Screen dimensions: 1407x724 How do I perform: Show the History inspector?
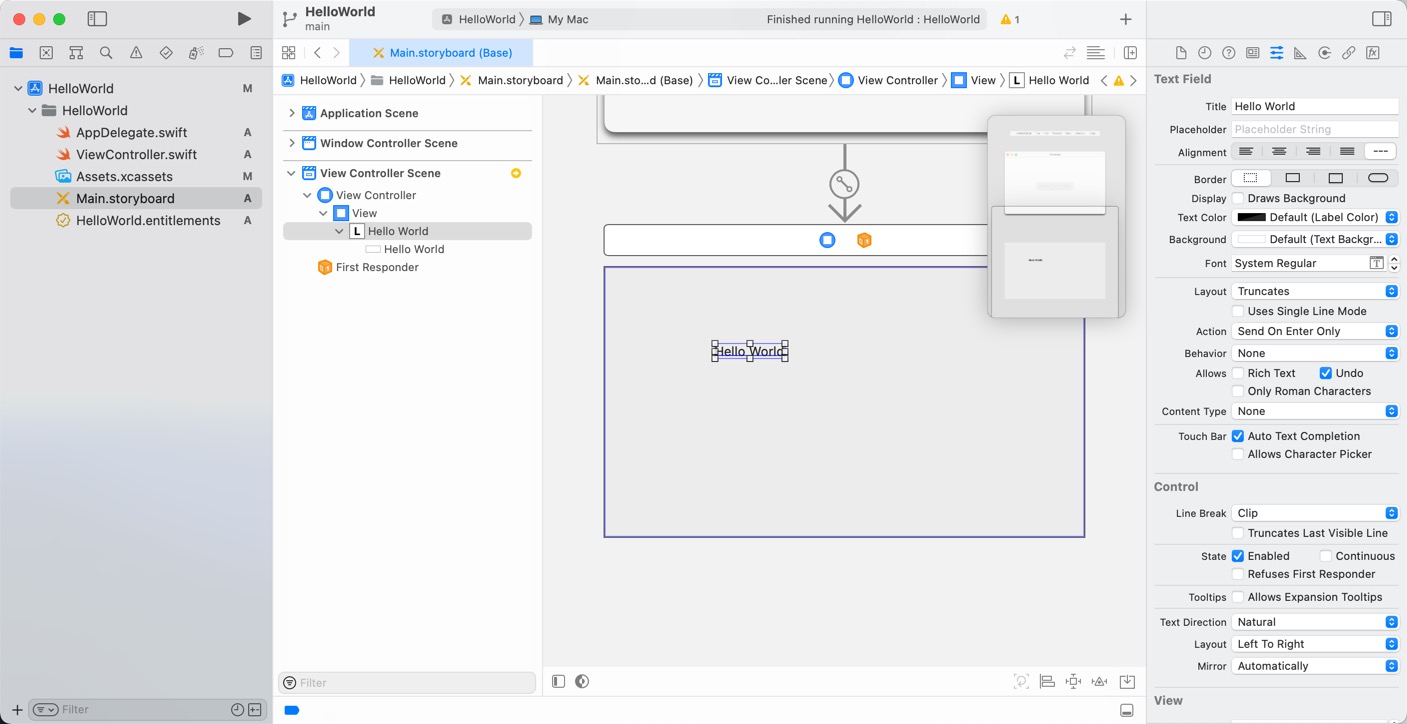(x=1205, y=53)
